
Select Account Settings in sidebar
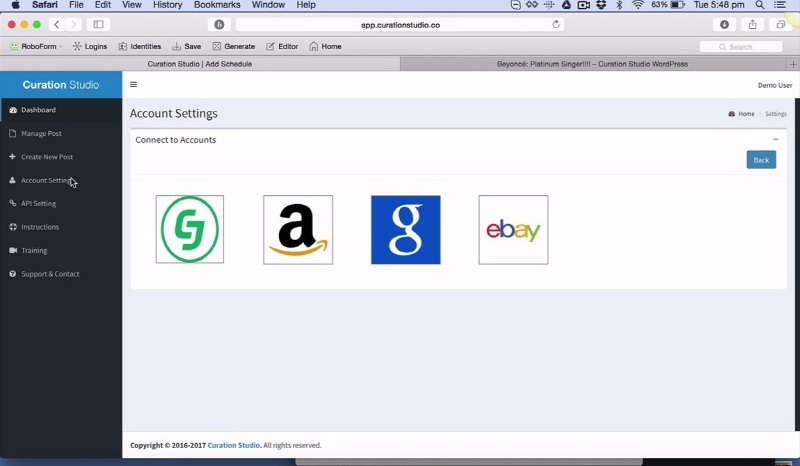46,180
